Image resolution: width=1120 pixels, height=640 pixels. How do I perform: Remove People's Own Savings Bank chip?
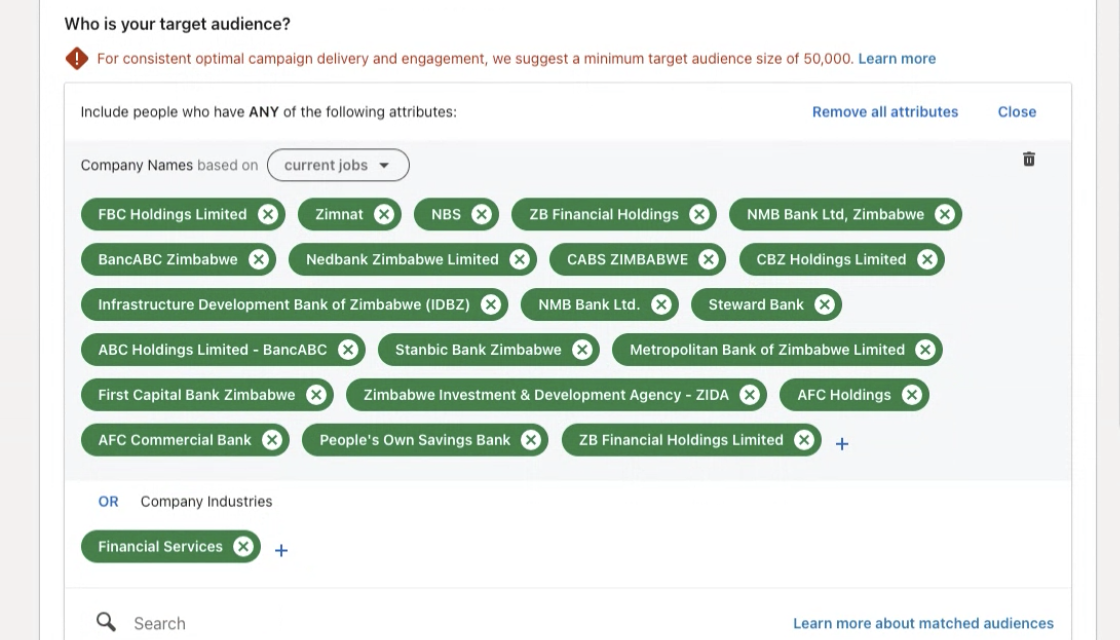pyautogui.click(x=531, y=440)
